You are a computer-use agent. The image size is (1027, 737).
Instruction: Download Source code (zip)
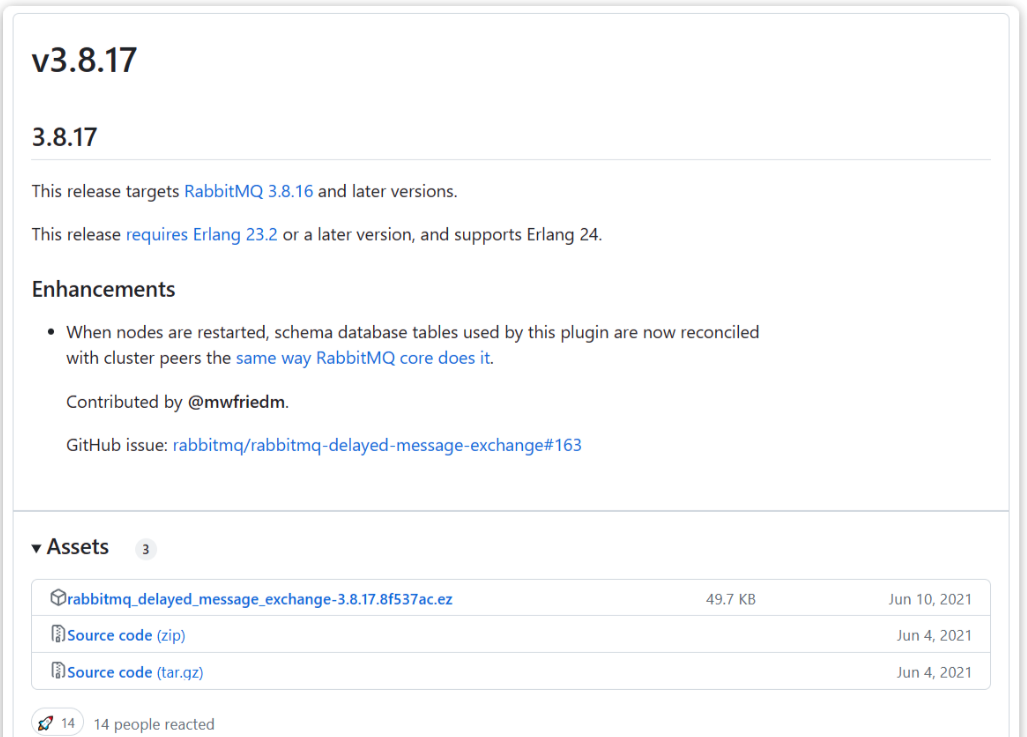tap(126, 635)
